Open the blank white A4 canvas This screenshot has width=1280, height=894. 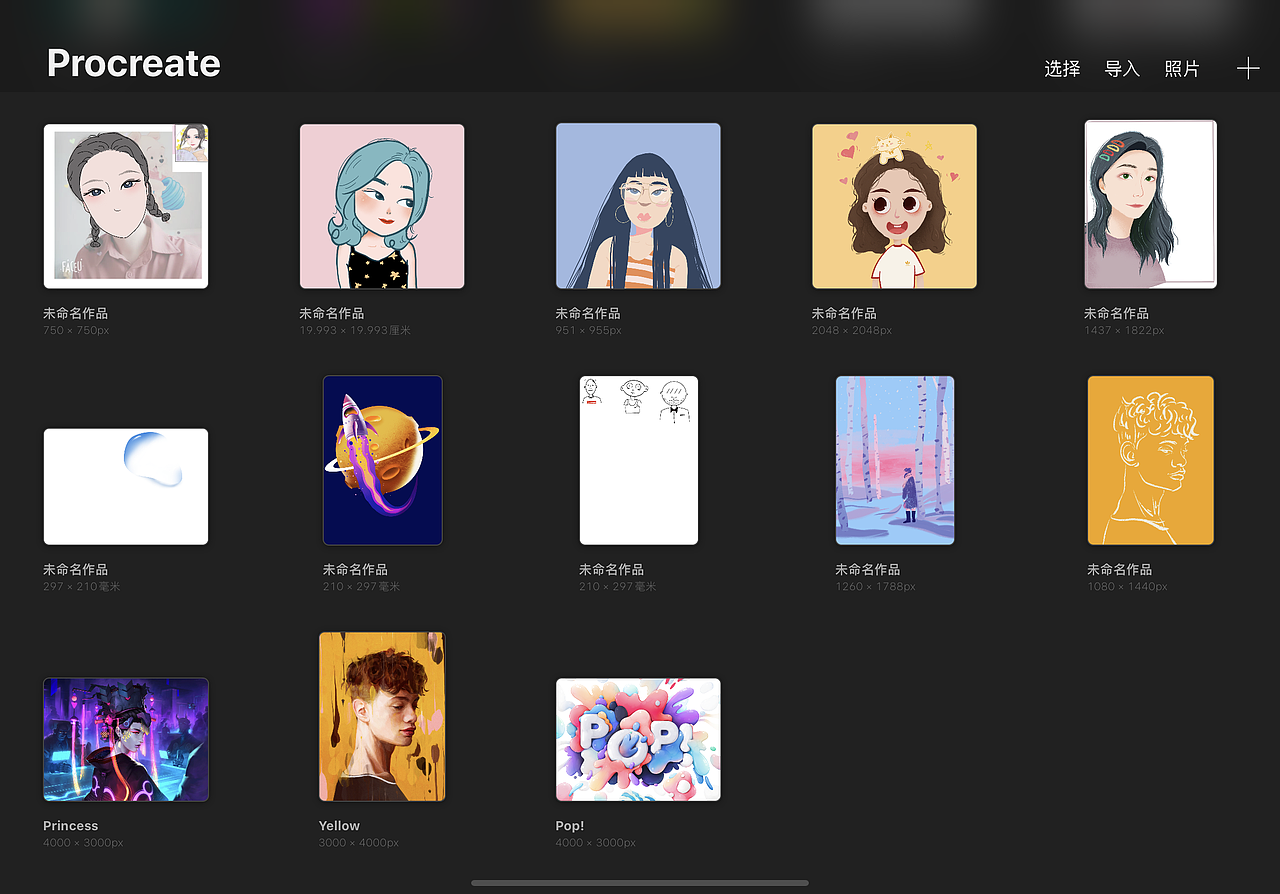tap(125, 486)
